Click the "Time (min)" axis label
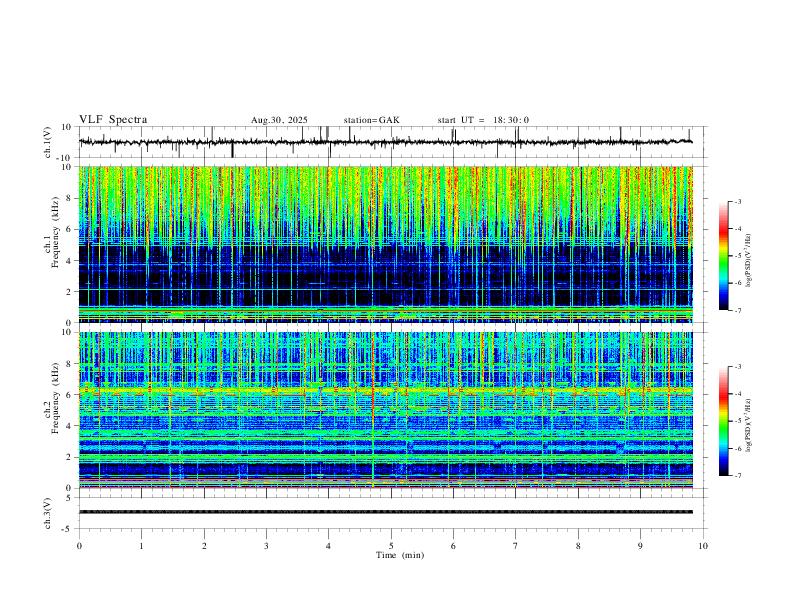This screenshot has height=612, width=792. pyautogui.click(x=400, y=555)
